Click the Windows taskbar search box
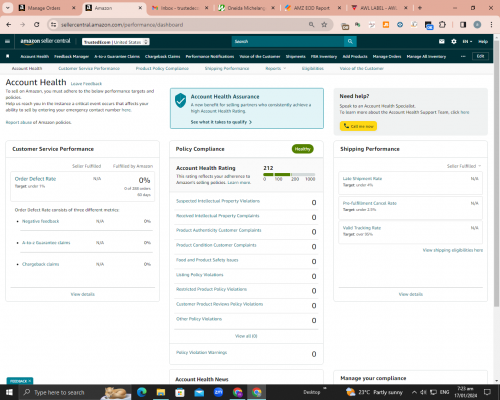 pyautogui.click(x=74, y=392)
